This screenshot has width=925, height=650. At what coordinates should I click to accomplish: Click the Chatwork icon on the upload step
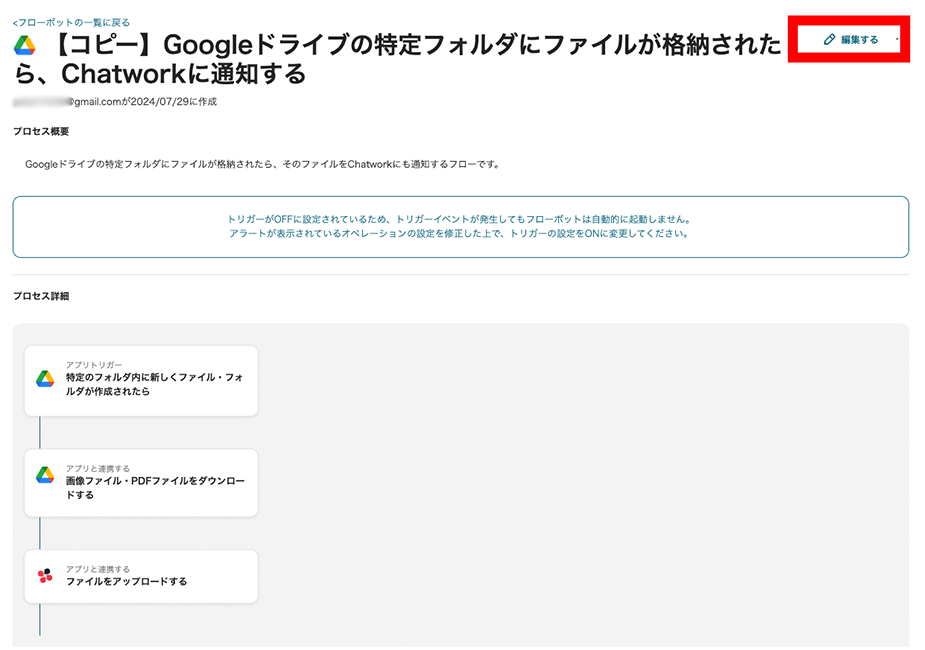[45, 576]
